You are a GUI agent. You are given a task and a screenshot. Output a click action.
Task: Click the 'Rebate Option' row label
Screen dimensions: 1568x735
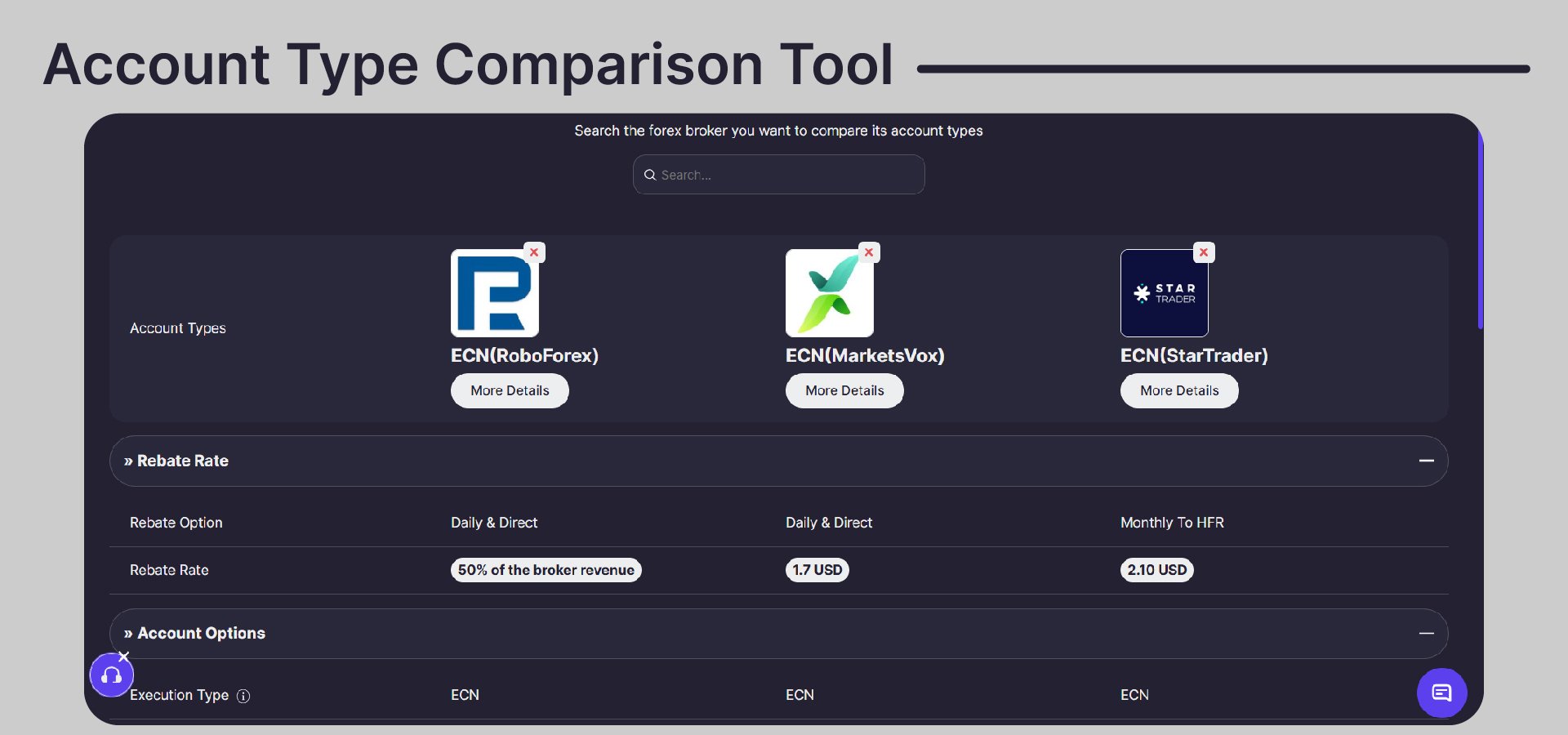pos(176,523)
